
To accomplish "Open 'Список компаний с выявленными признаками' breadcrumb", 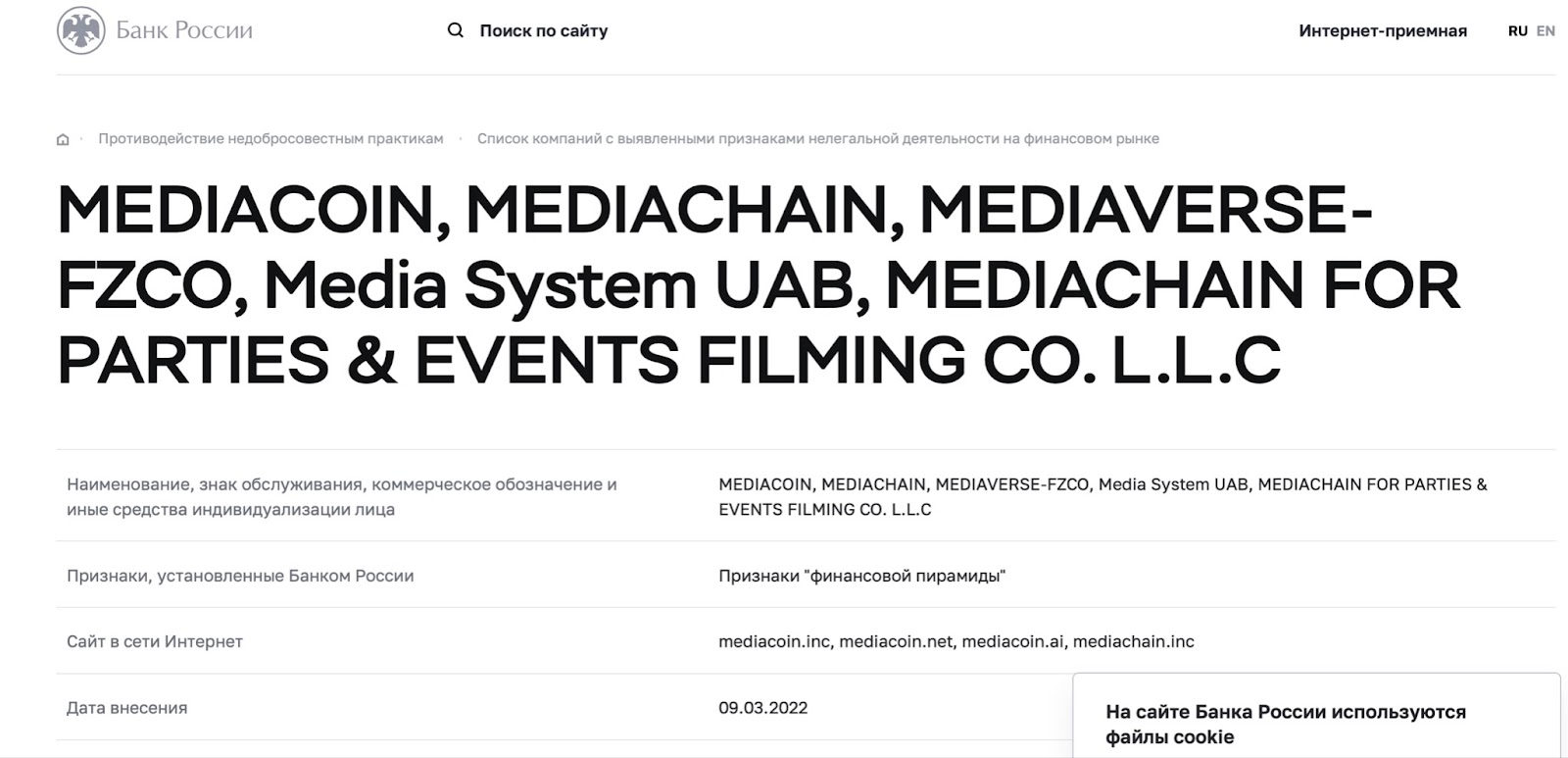I will point(818,138).
